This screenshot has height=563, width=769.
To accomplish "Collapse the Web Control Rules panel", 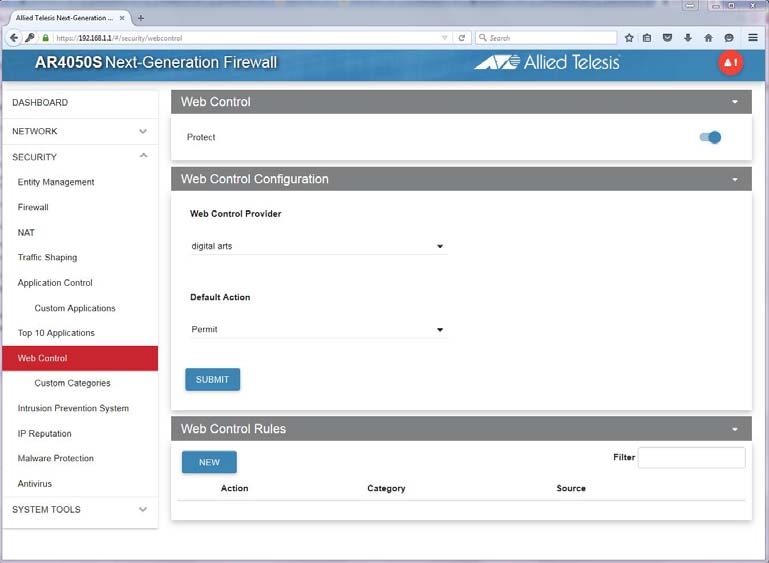I will pyautogui.click(x=735, y=429).
